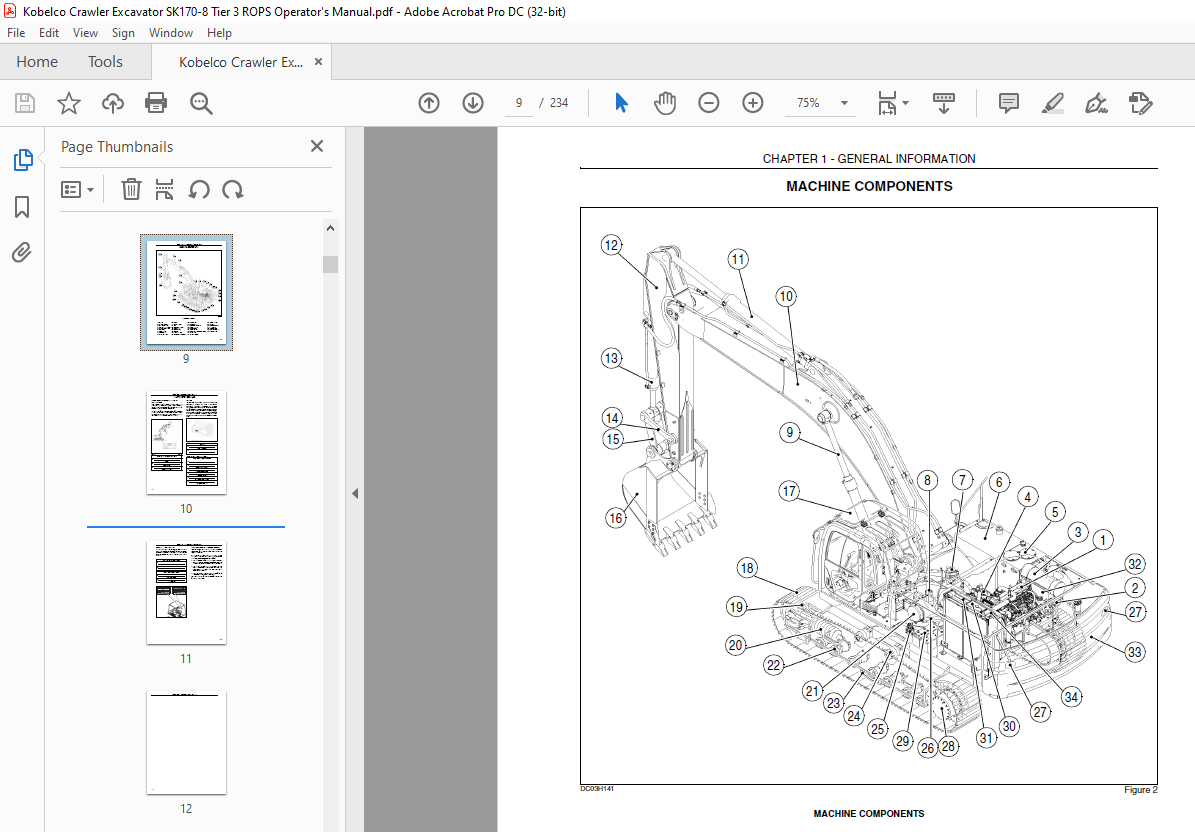The image size is (1195, 832).
Task: Select the arrow selection tool
Action: [x=621, y=103]
